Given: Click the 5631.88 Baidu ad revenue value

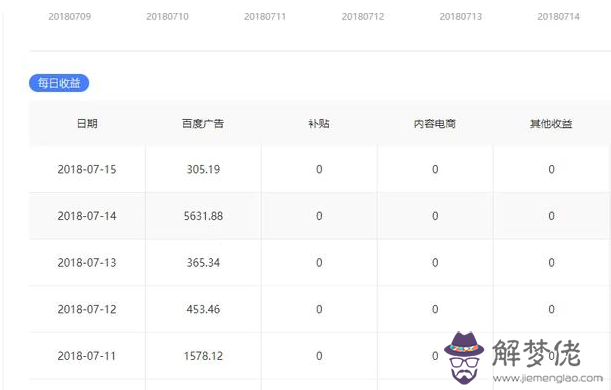Looking at the screenshot, I should [203, 216].
